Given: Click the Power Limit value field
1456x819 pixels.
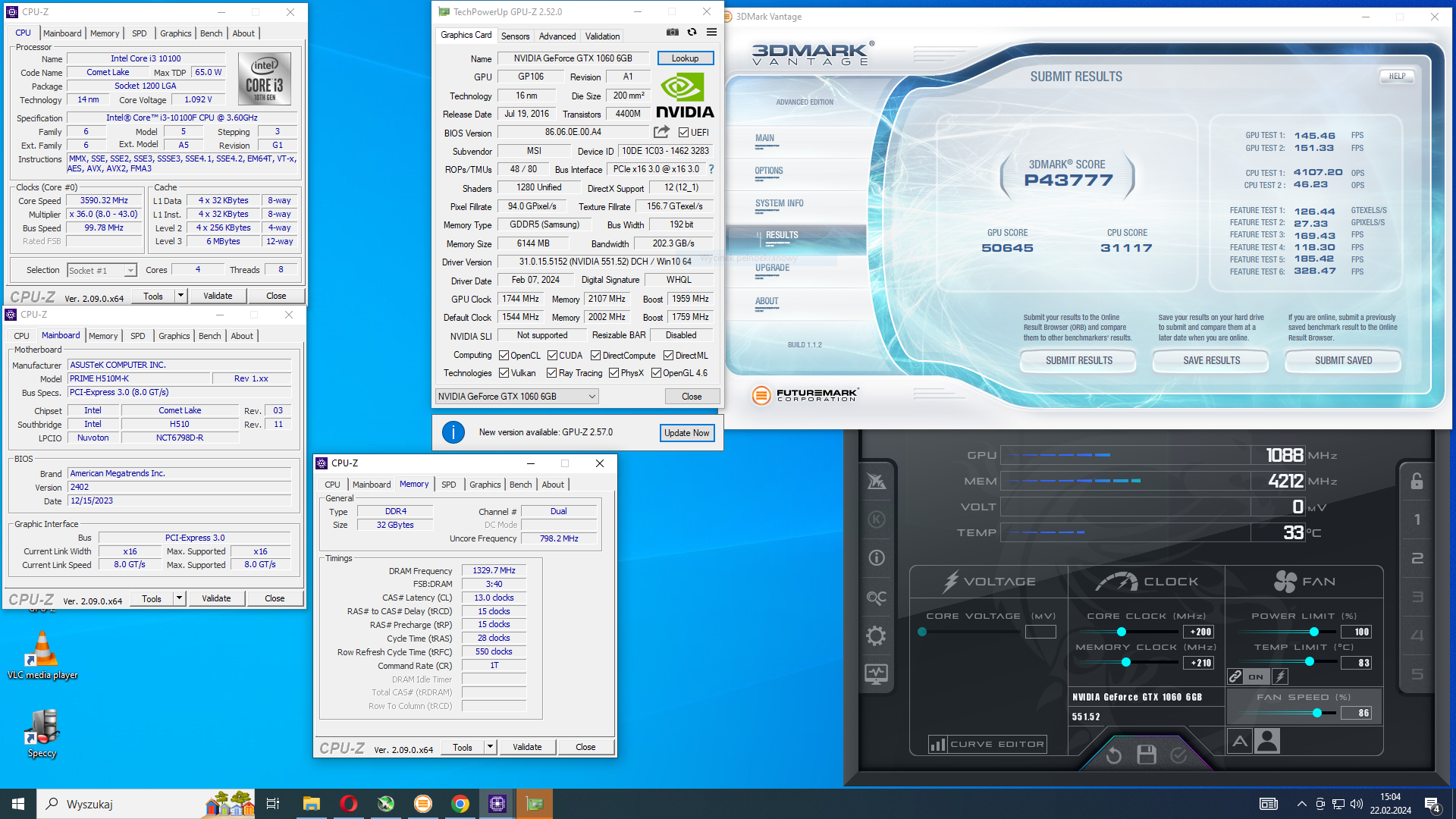Looking at the screenshot, I should point(1357,632).
